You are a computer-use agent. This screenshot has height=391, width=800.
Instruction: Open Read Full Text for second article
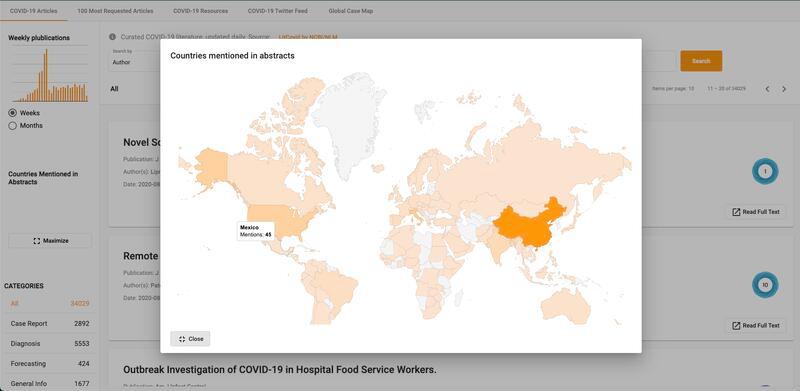(756, 326)
